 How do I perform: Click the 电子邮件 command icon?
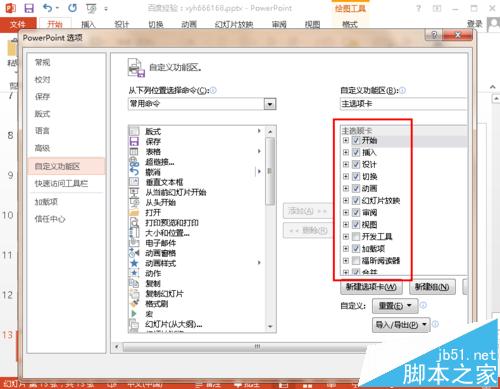point(134,243)
